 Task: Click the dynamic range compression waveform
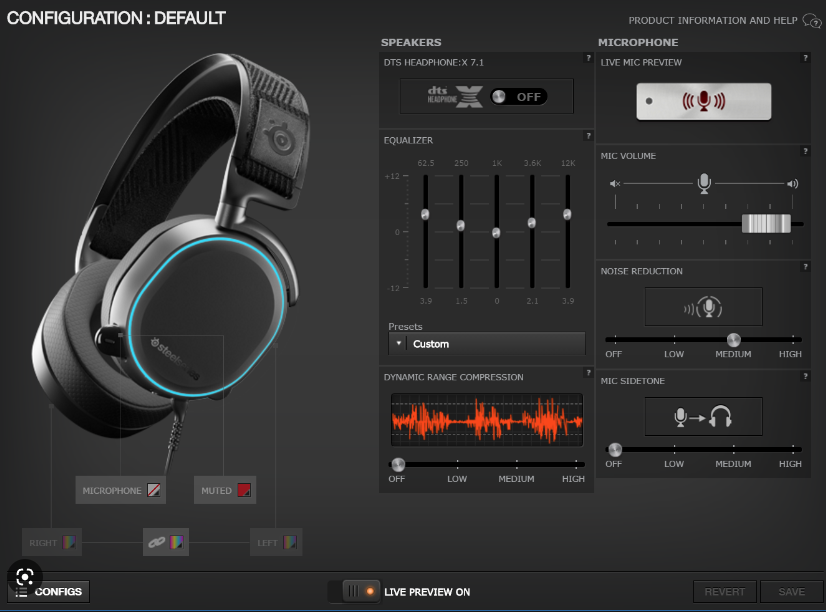click(x=487, y=420)
